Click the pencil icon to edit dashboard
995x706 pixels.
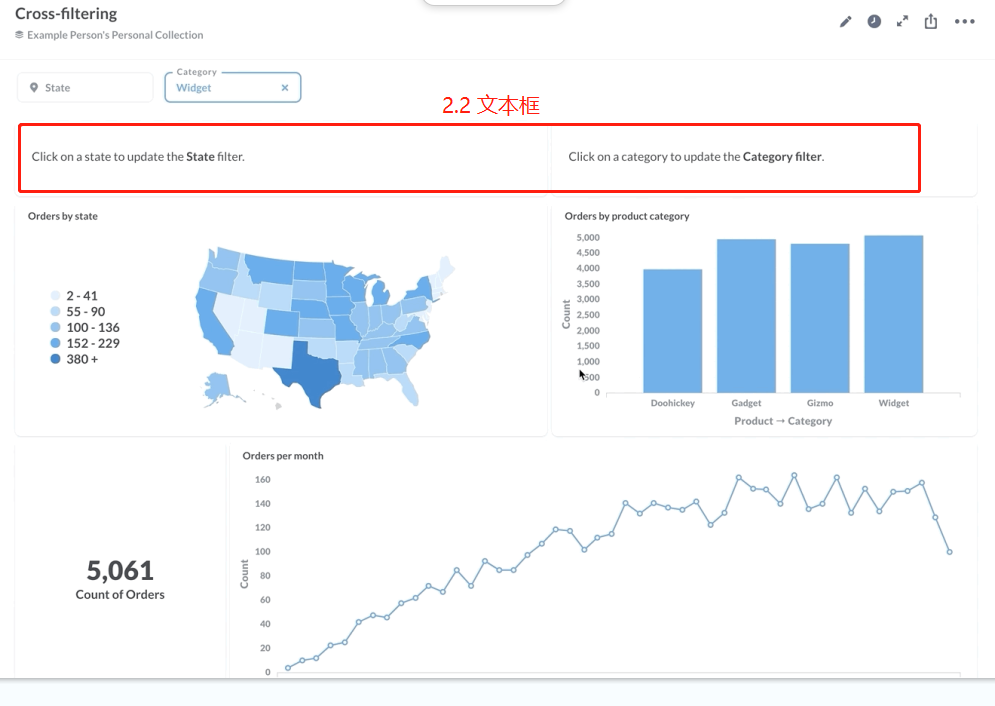(845, 21)
